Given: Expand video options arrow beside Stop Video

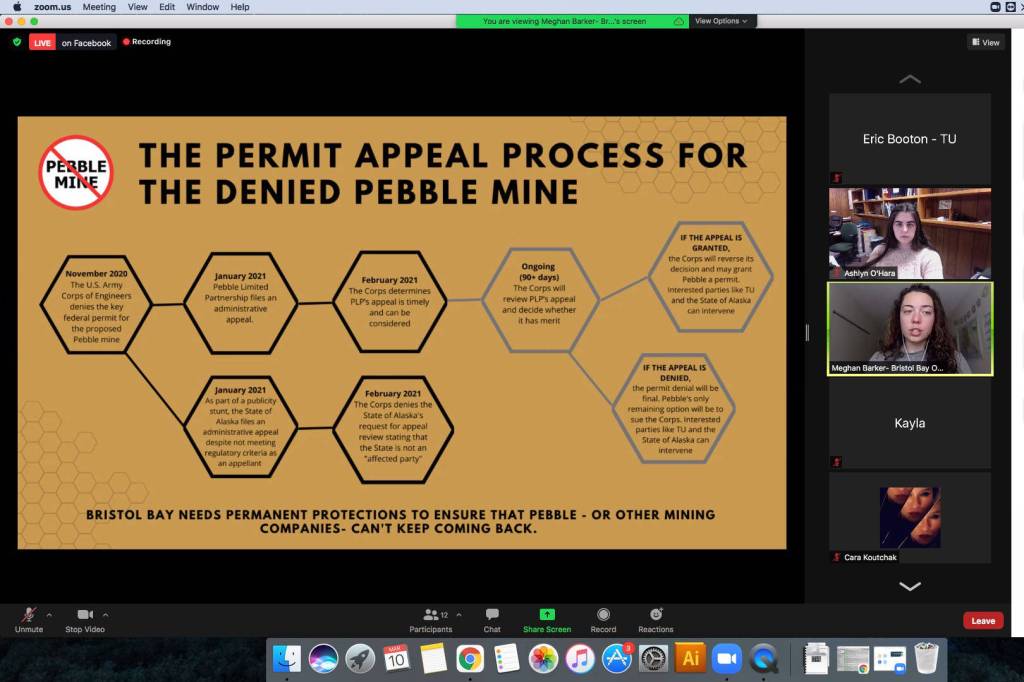Looking at the screenshot, I should point(106,615).
